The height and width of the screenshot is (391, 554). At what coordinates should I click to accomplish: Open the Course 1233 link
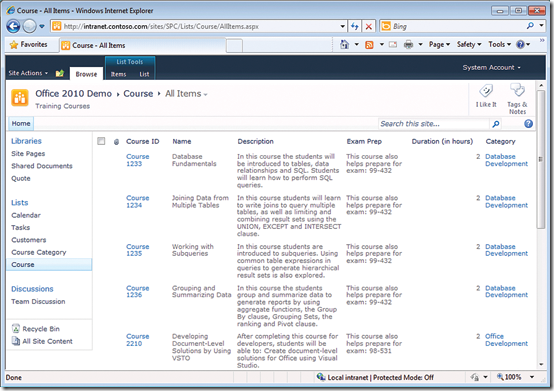(137, 160)
